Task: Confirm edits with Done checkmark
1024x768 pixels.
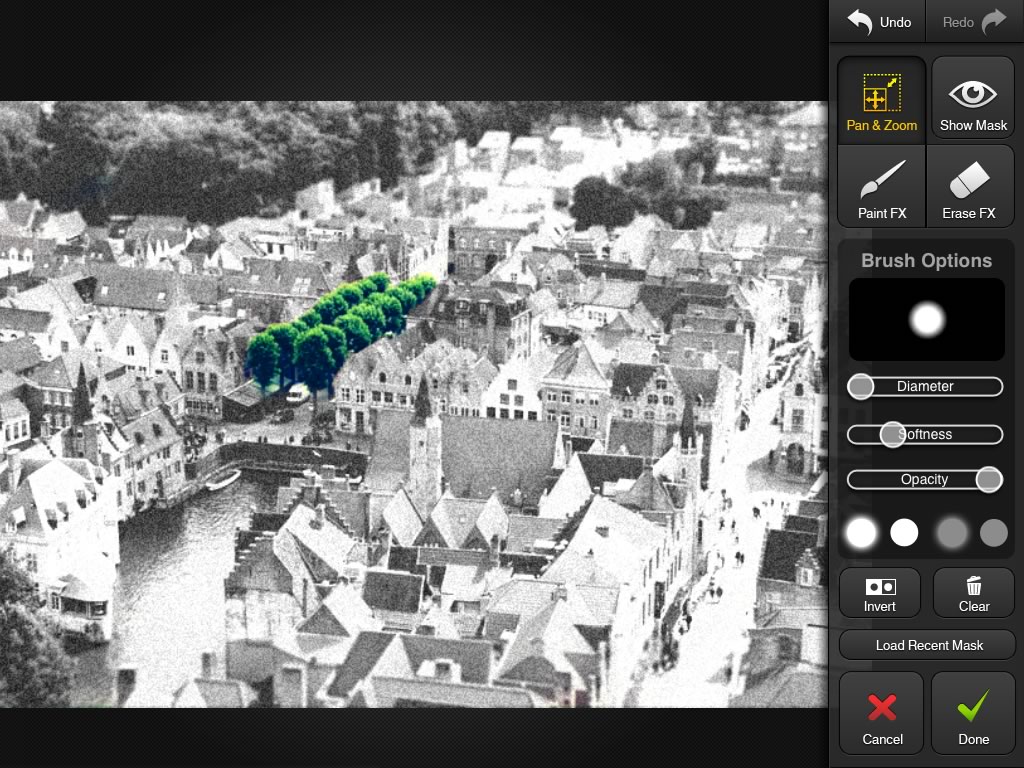Action: click(973, 713)
